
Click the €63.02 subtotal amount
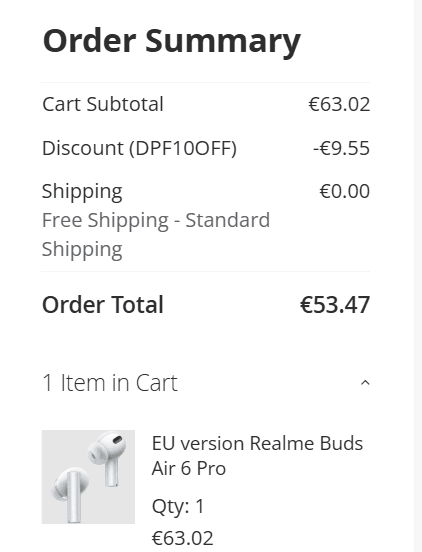339,104
